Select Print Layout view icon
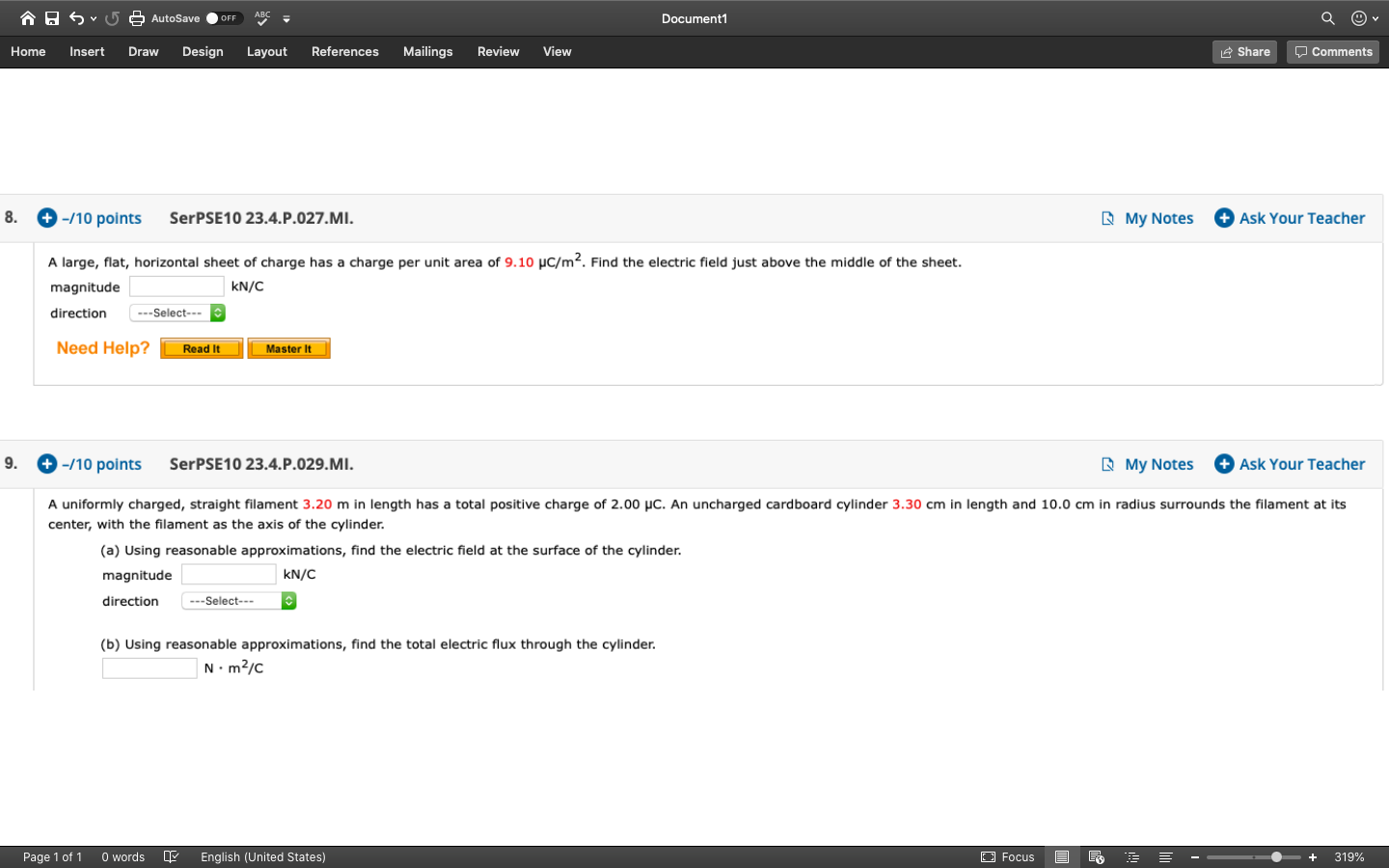The width and height of the screenshot is (1389, 868). click(x=1062, y=856)
